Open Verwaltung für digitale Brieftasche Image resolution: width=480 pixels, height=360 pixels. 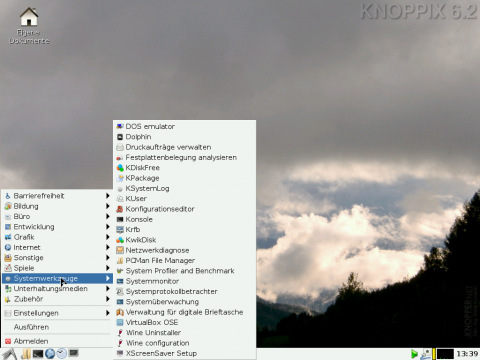[x=184, y=312]
